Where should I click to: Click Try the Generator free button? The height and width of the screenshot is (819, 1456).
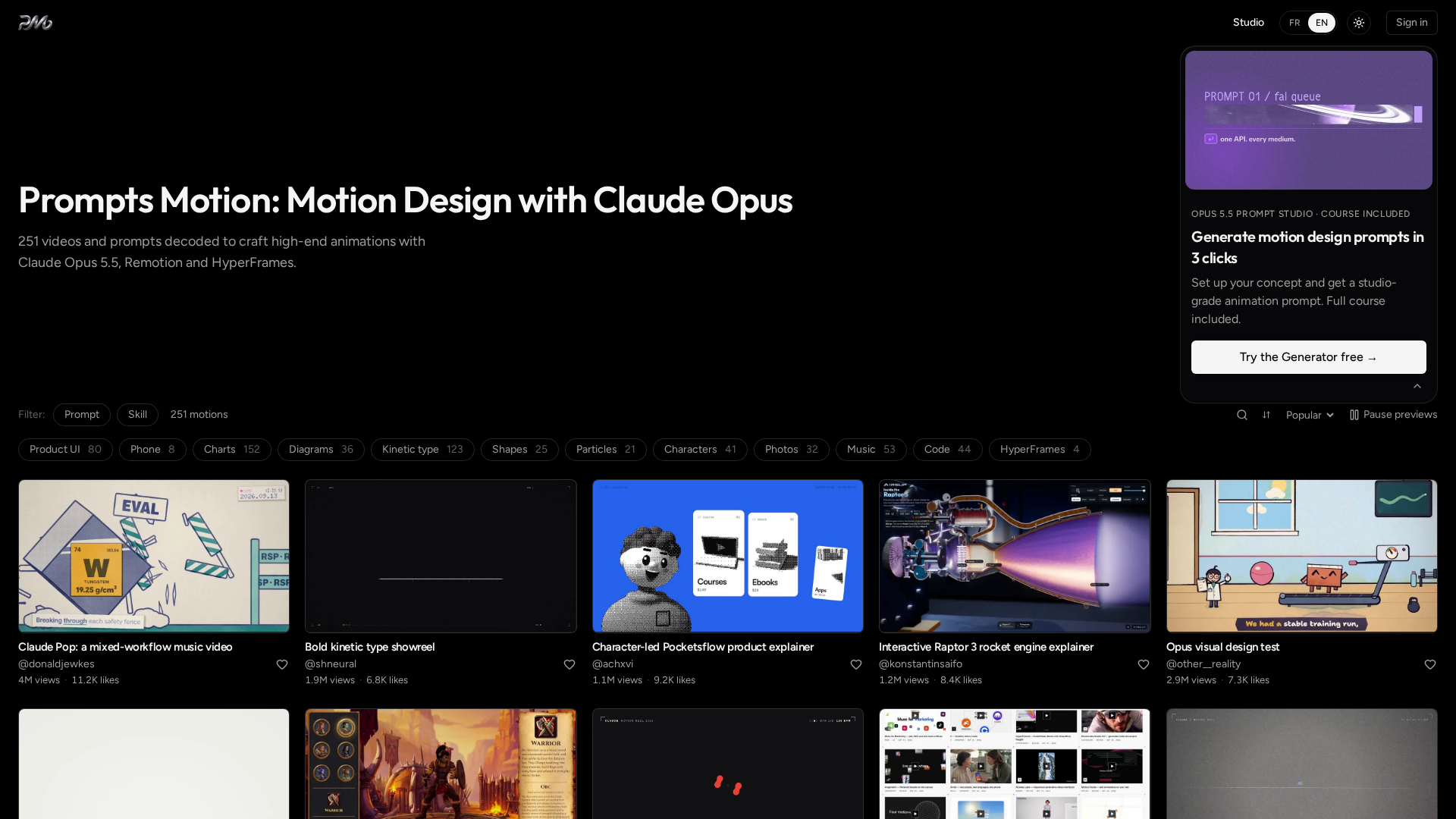tap(1308, 357)
